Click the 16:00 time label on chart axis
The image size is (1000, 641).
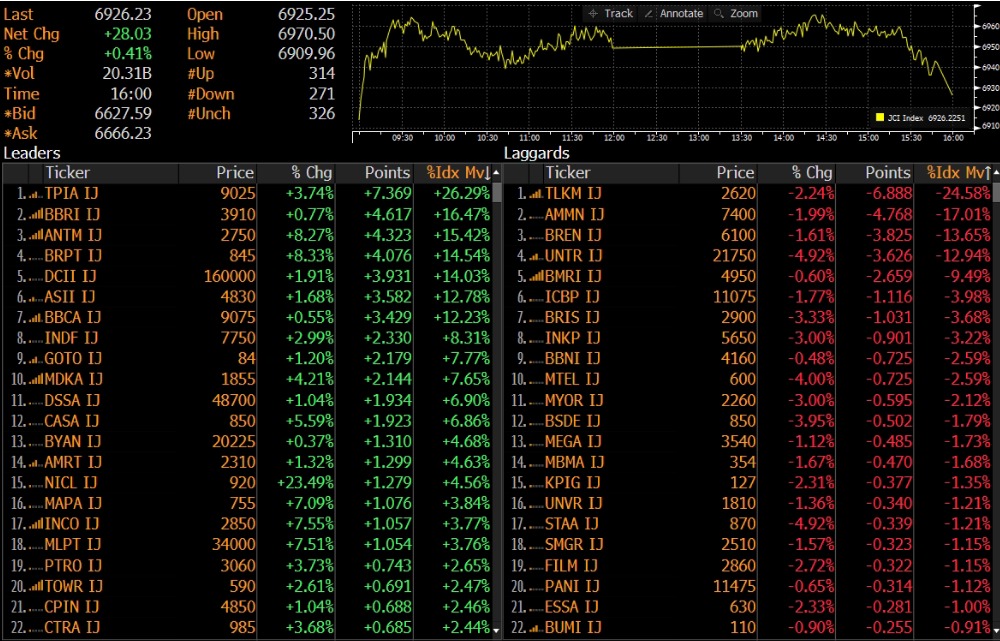pos(953,138)
